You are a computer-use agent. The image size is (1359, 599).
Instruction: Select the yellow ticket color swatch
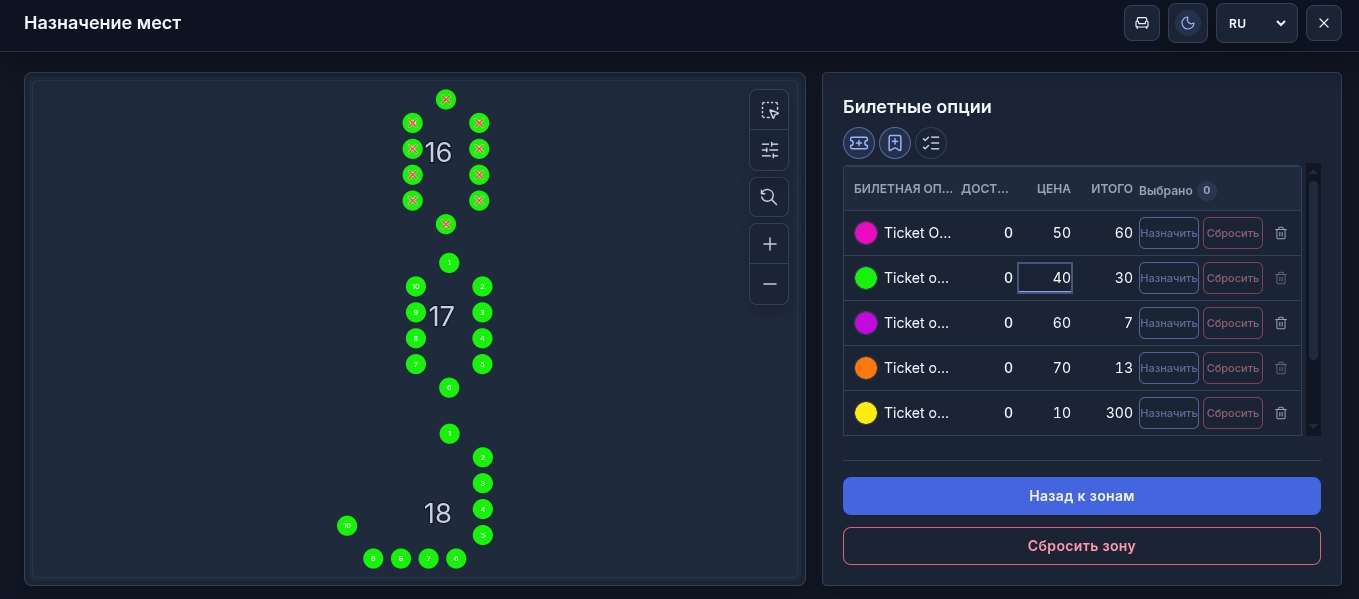coord(866,413)
